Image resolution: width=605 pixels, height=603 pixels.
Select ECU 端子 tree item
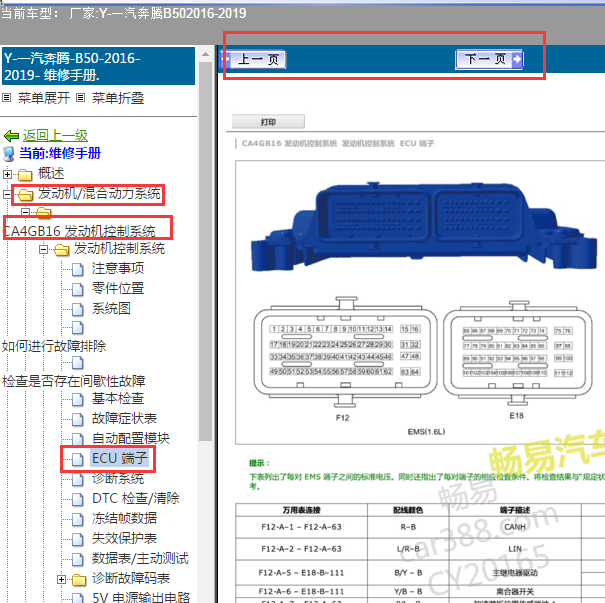click(x=120, y=458)
